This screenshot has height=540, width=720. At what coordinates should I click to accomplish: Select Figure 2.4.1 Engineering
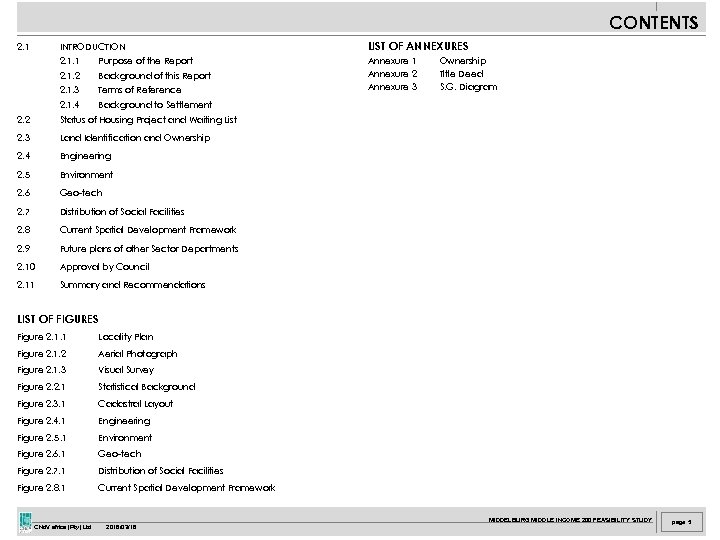click(x=84, y=421)
